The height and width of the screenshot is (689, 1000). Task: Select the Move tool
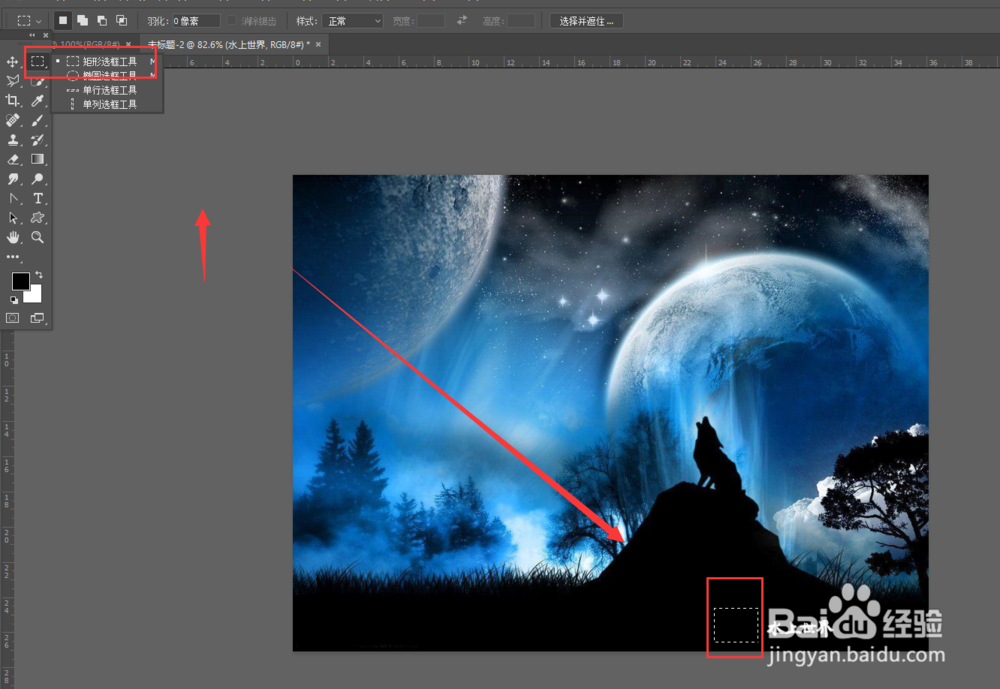pyautogui.click(x=12, y=62)
